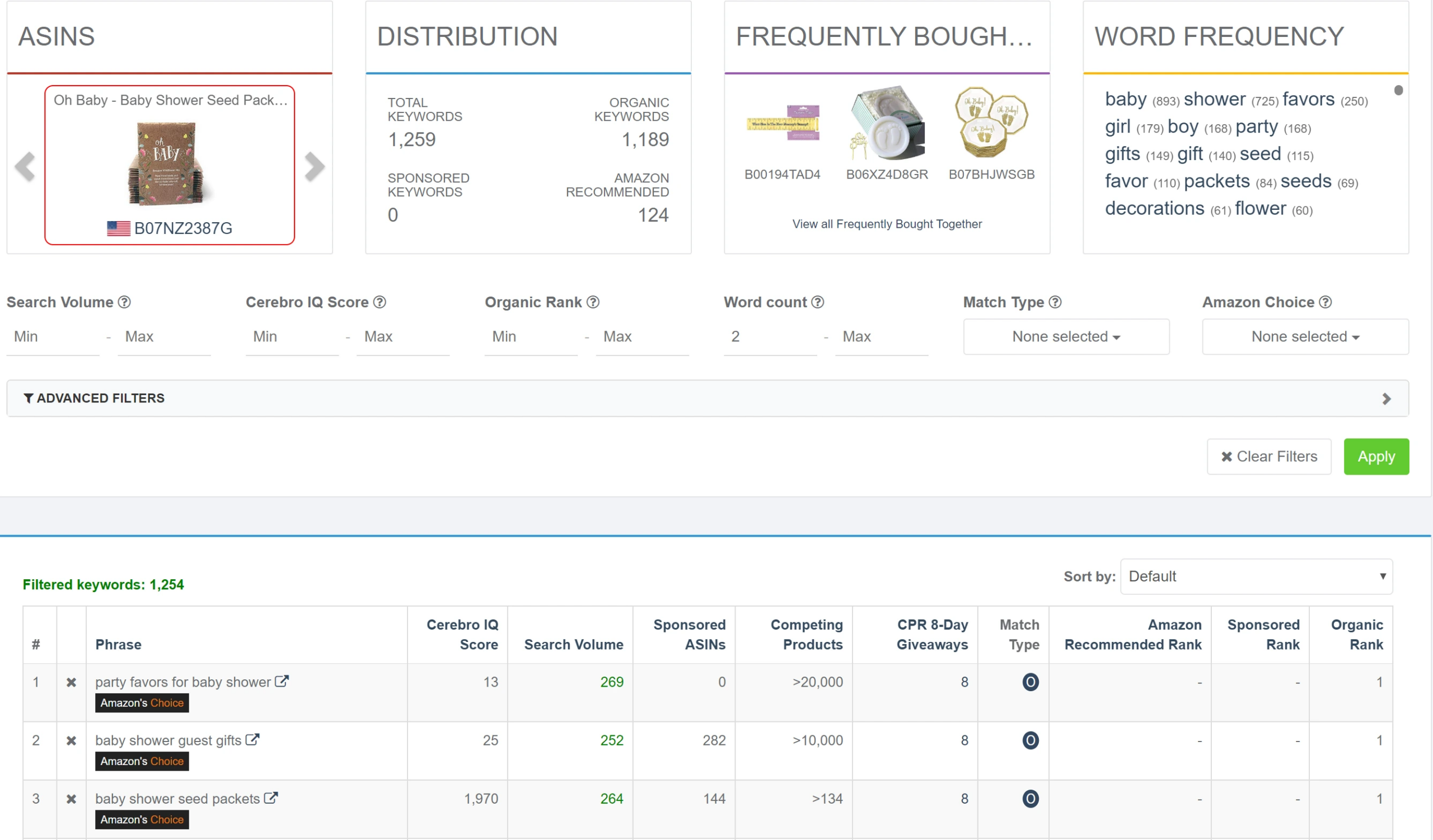This screenshot has height=840, width=1433.
Task: Click the Amazon Choice help question icon
Action: [x=1325, y=302]
